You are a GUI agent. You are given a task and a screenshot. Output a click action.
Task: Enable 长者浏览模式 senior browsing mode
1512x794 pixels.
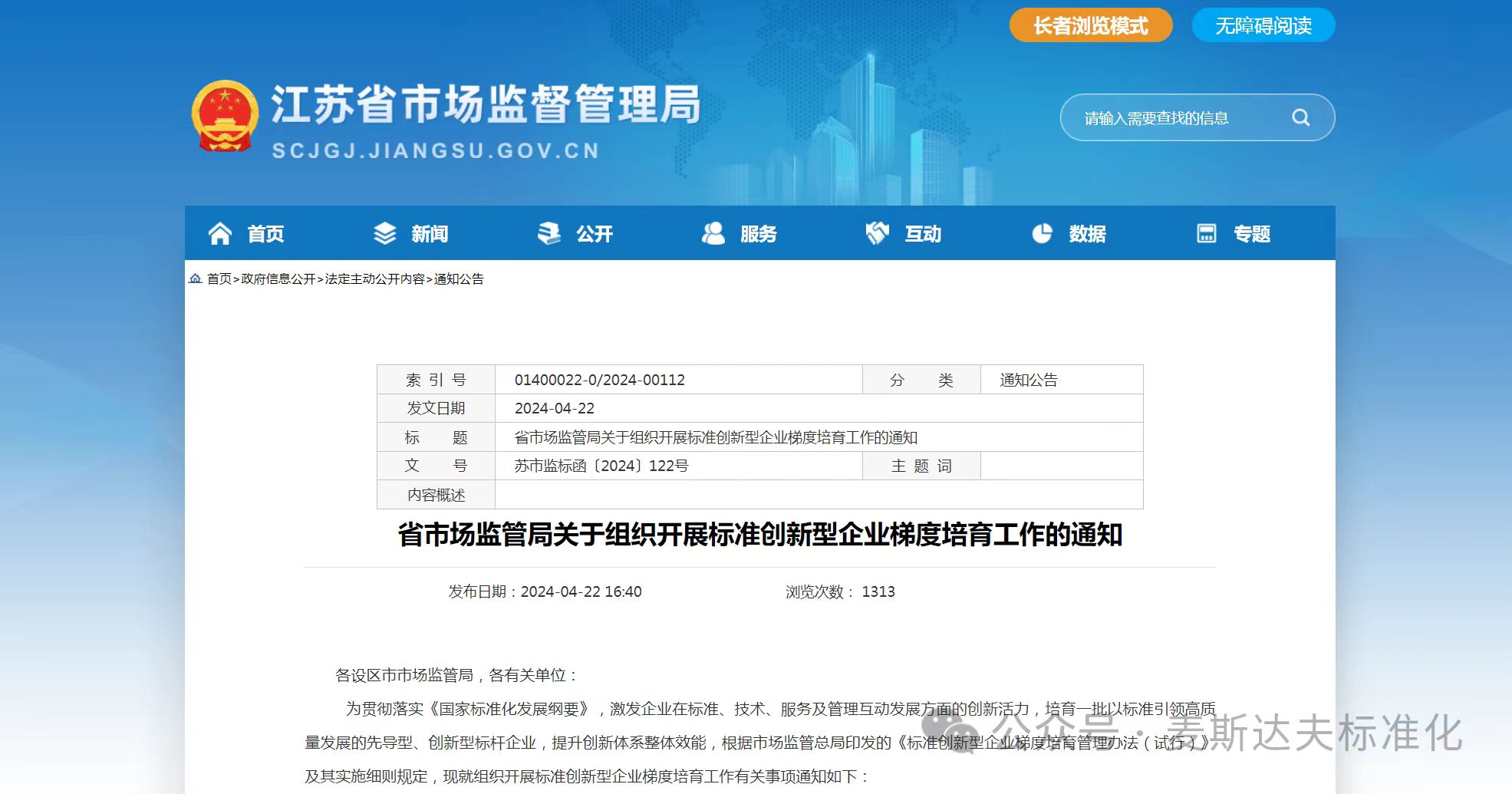(x=1090, y=26)
